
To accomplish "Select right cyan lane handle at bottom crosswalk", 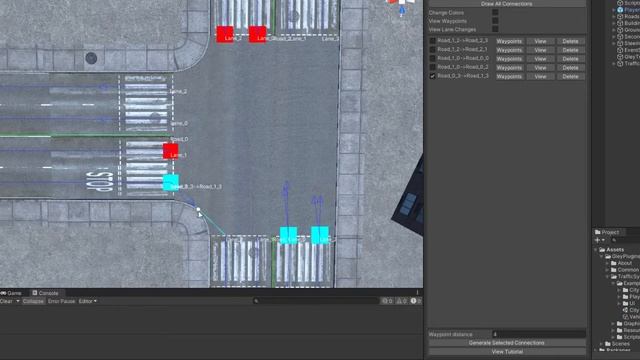I will point(320,236).
